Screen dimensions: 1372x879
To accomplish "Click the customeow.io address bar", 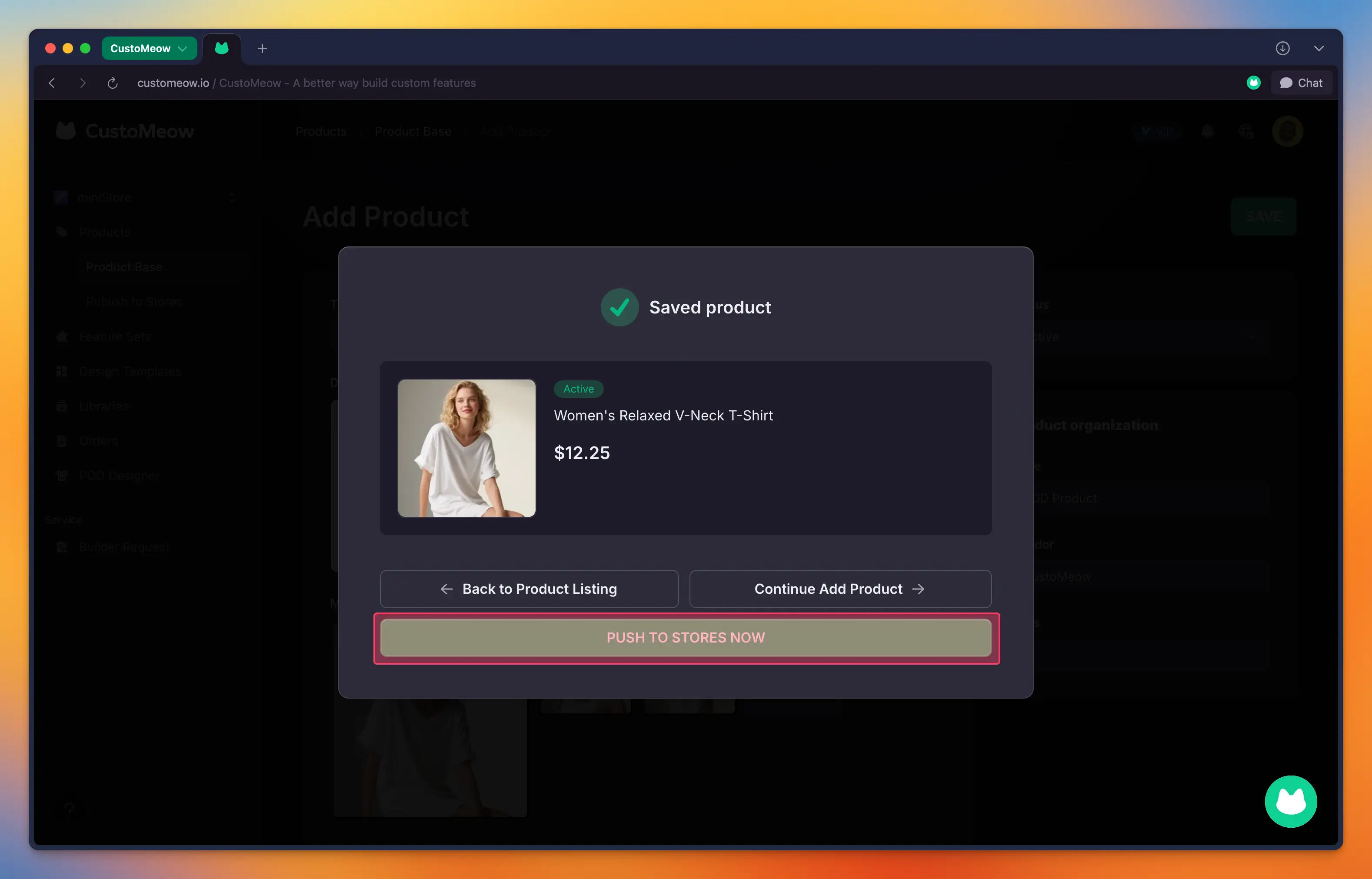I will (306, 83).
